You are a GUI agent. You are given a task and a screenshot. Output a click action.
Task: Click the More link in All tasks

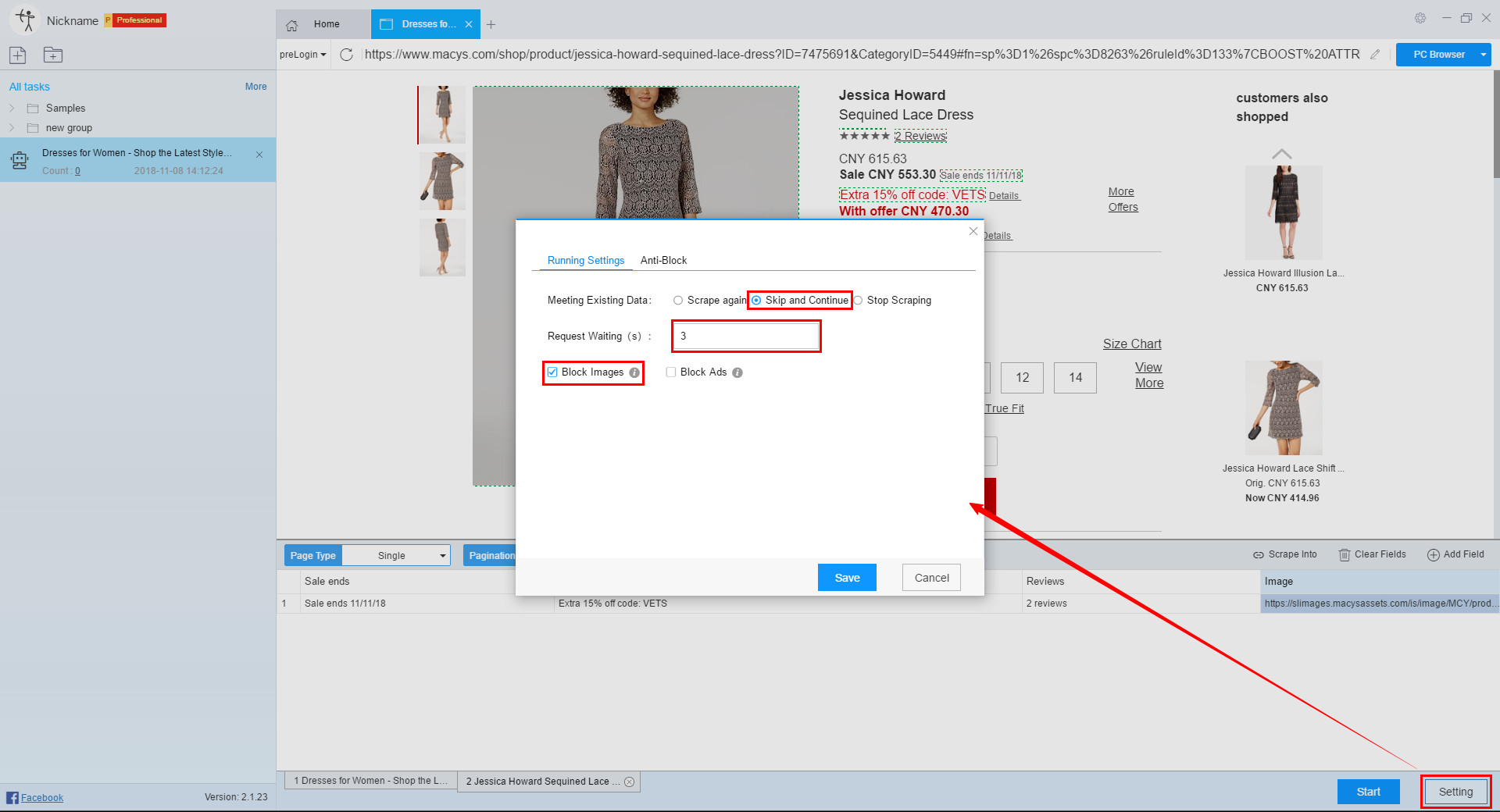(255, 87)
